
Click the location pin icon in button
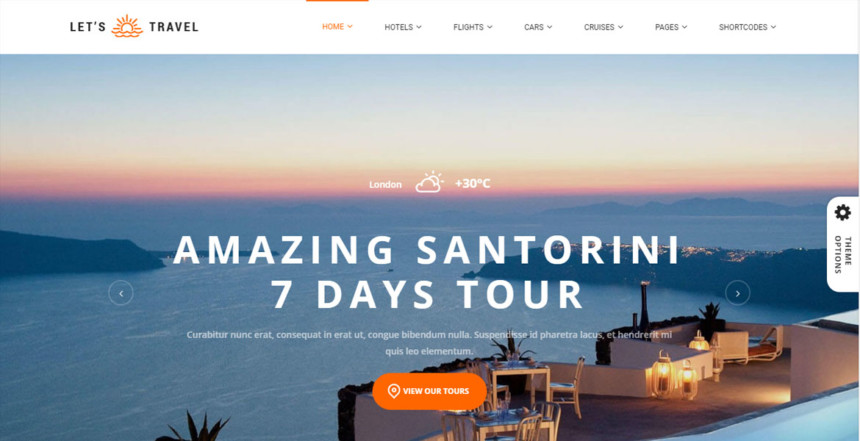click(393, 391)
